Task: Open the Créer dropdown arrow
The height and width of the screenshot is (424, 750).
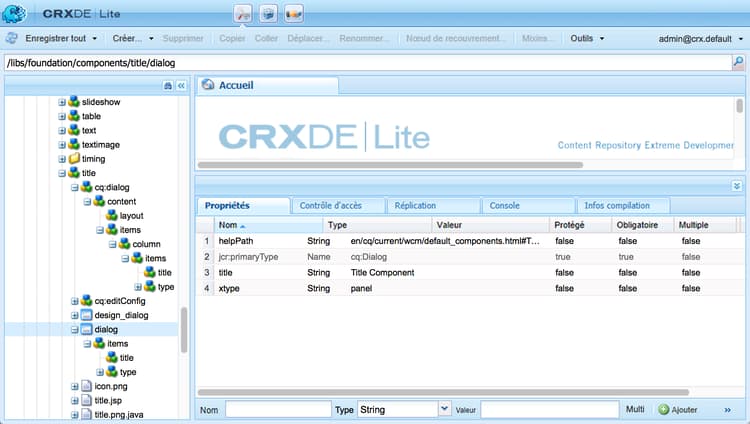Action: 151,38
